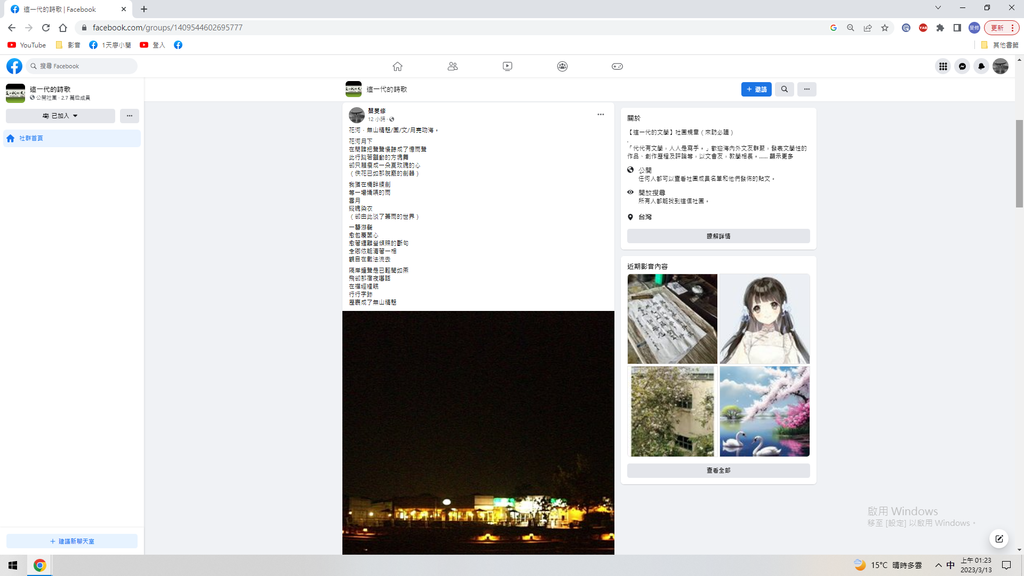Click the 查看全部 button under recent media
Screen dimensions: 1024x576
pyautogui.click(x=718, y=470)
